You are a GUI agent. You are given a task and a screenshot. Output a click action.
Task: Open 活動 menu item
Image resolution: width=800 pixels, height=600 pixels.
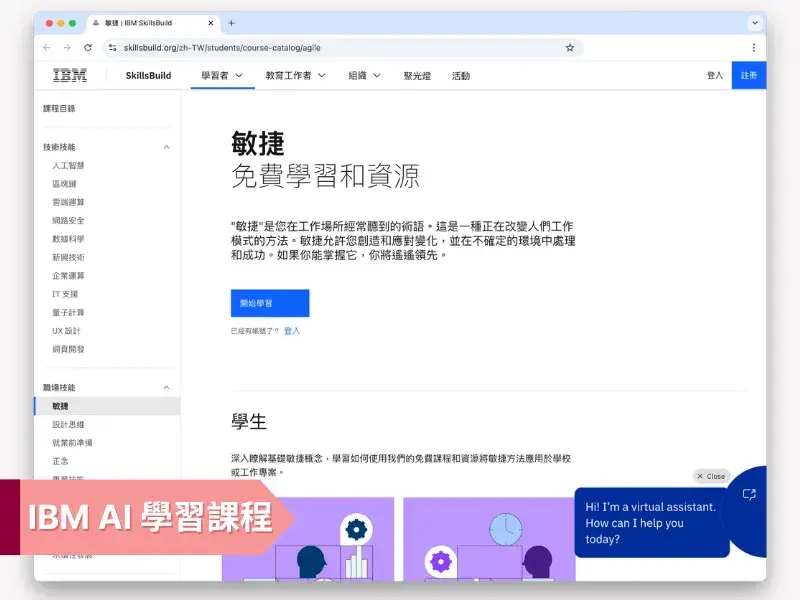[461, 76]
